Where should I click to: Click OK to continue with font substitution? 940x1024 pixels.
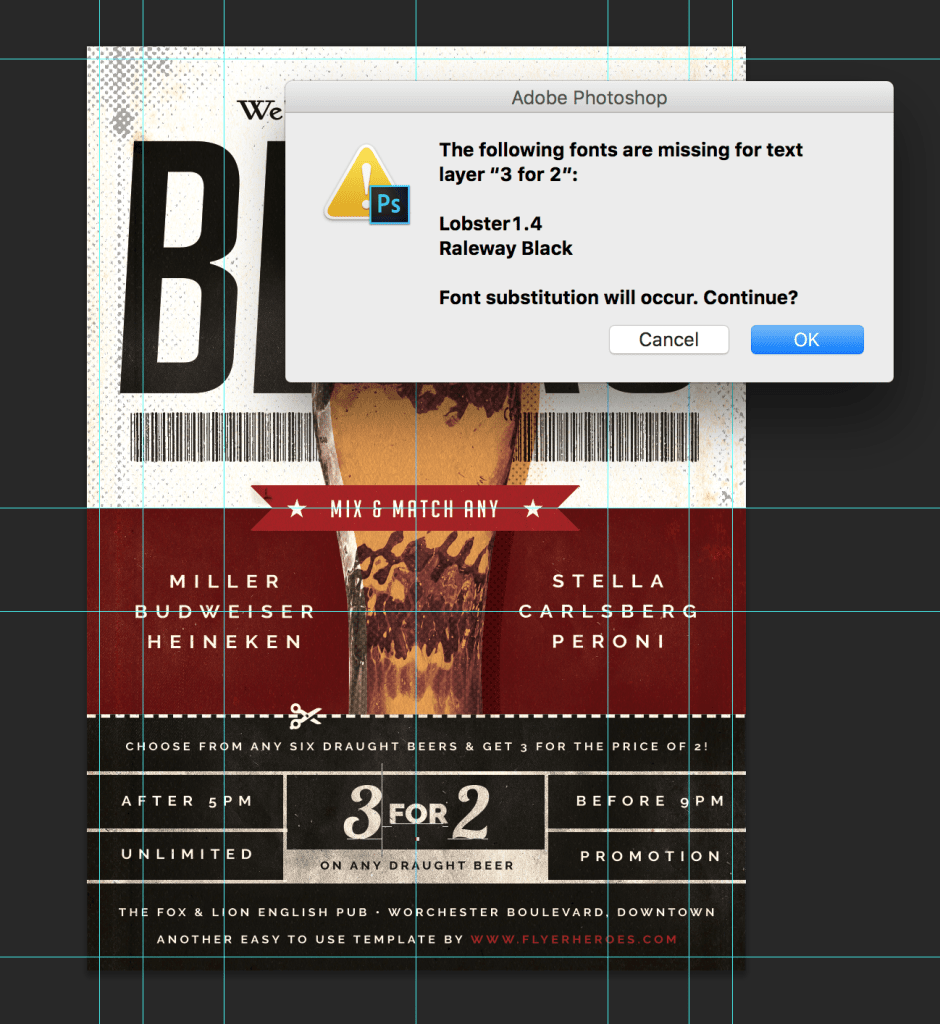click(x=807, y=340)
